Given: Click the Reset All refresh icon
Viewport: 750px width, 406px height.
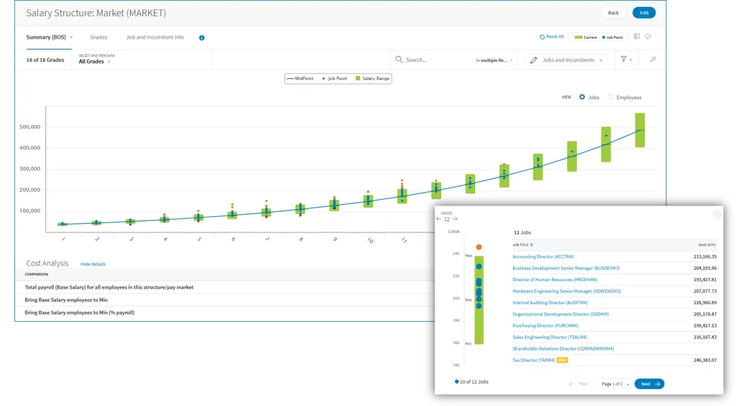Looking at the screenshot, I should pos(542,37).
